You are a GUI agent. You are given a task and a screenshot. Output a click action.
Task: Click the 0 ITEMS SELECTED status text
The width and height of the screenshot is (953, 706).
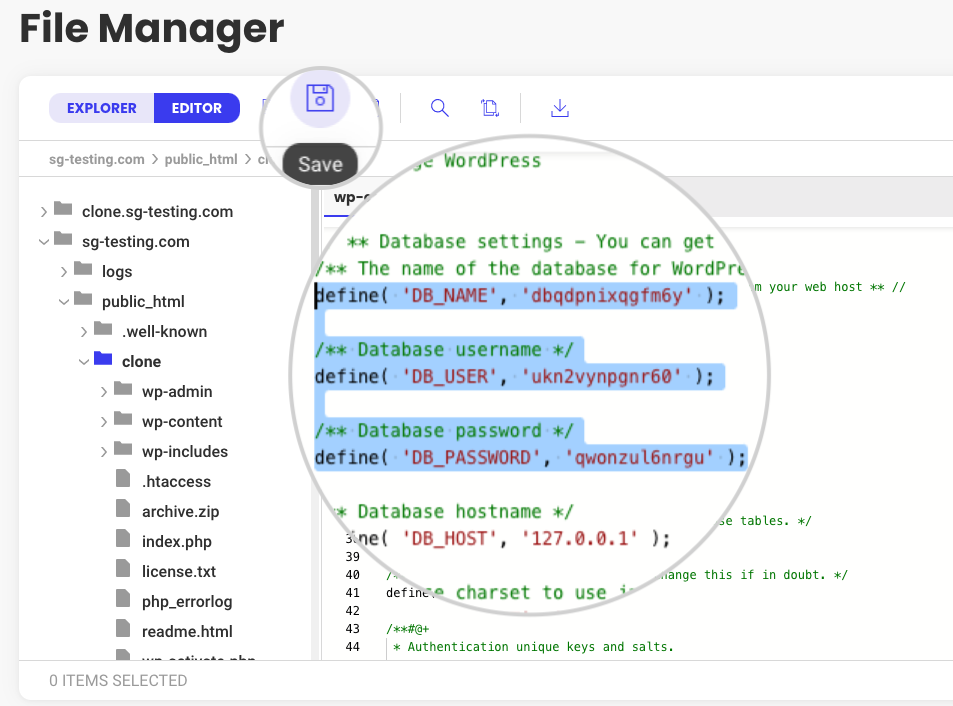(x=118, y=680)
